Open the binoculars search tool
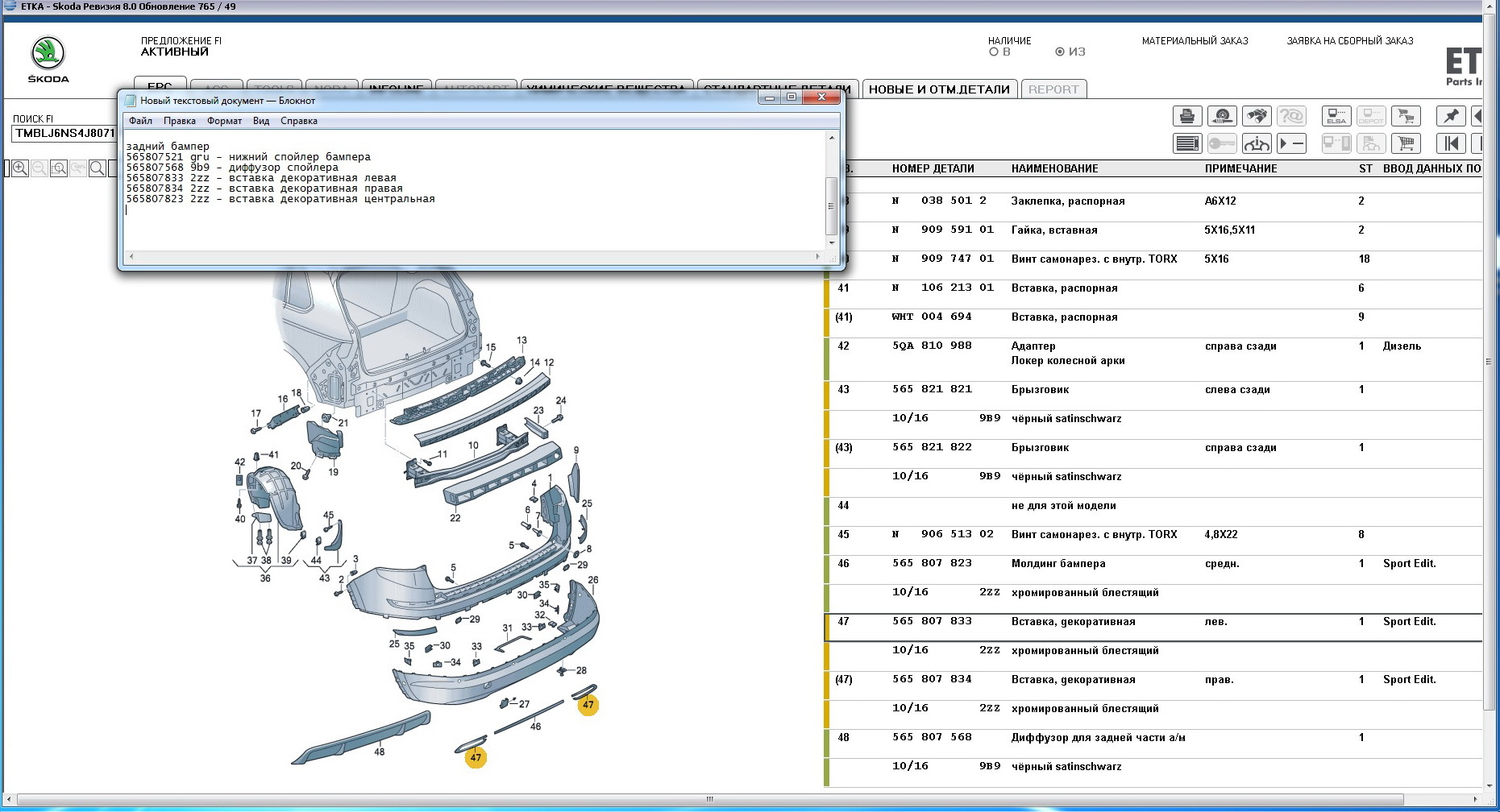This screenshot has height=812, width=1500. click(1256, 116)
